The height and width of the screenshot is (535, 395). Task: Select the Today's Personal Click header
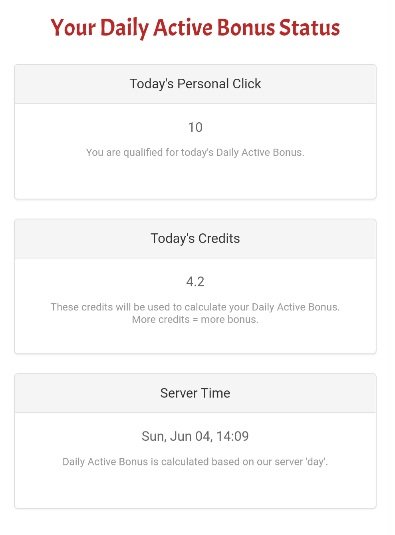click(195, 84)
